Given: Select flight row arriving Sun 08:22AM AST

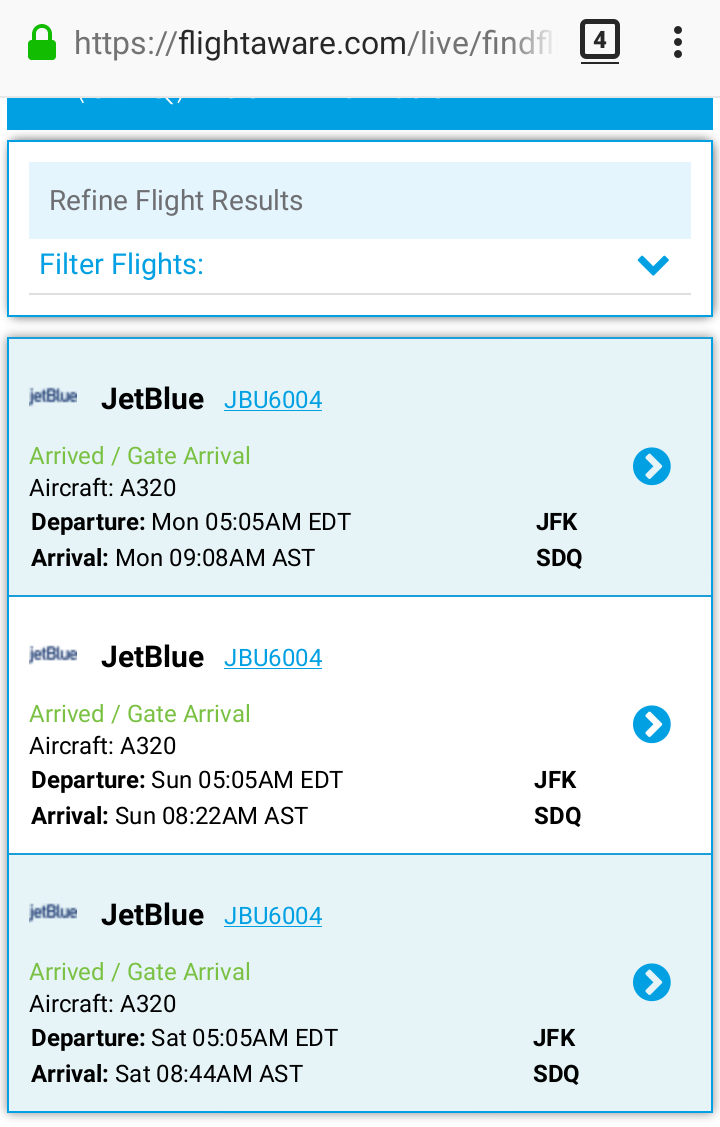Looking at the screenshot, I should click(x=359, y=725).
